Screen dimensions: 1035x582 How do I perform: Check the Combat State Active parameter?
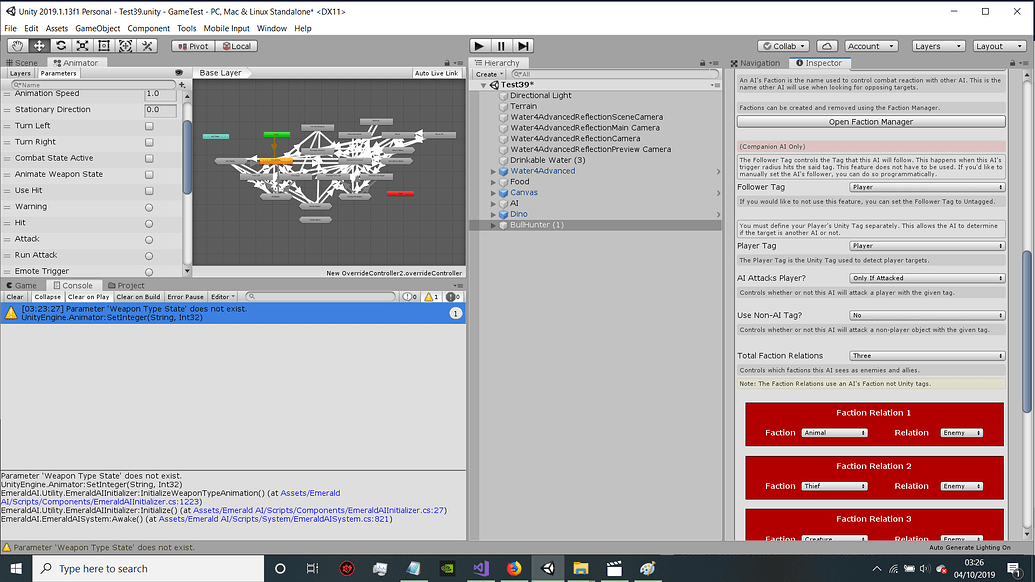tap(149, 158)
